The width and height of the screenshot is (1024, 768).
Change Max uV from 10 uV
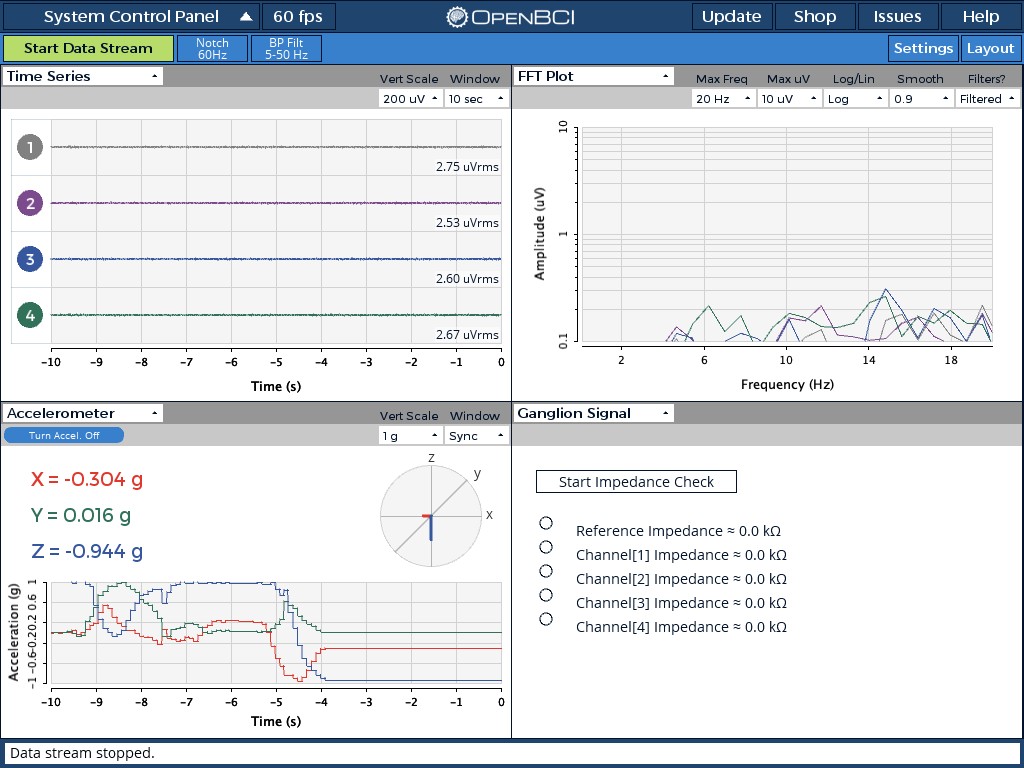click(789, 99)
